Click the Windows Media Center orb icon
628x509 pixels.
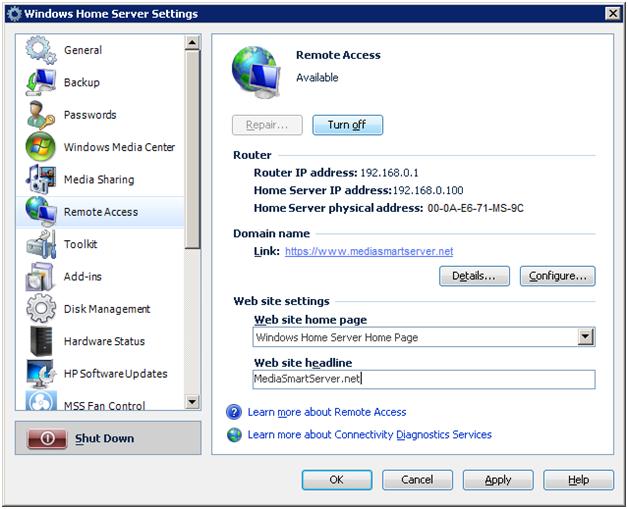click(x=40, y=147)
